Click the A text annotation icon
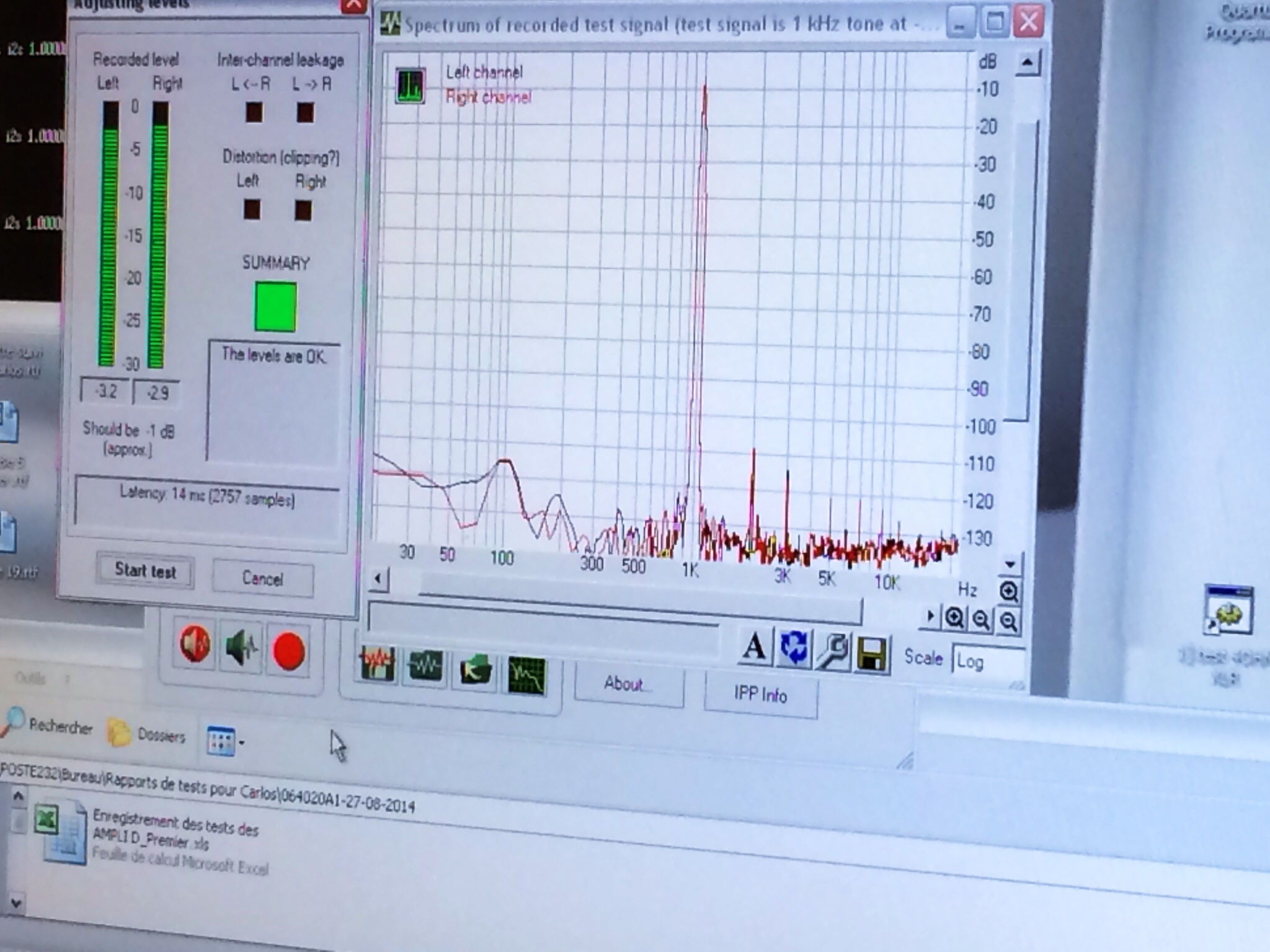Viewport: 1270px width, 952px height. (754, 646)
